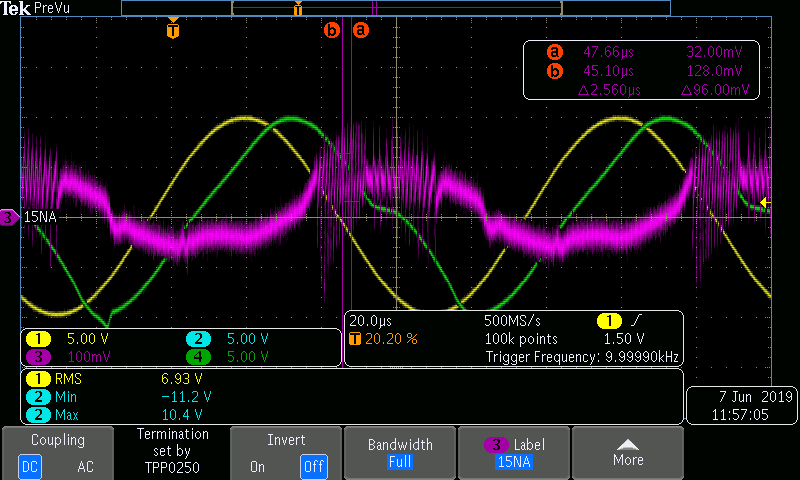Image resolution: width=800 pixels, height=480 pixels.
Task: Click the 47.66µs cursor a time
Action: pos(608,52)
